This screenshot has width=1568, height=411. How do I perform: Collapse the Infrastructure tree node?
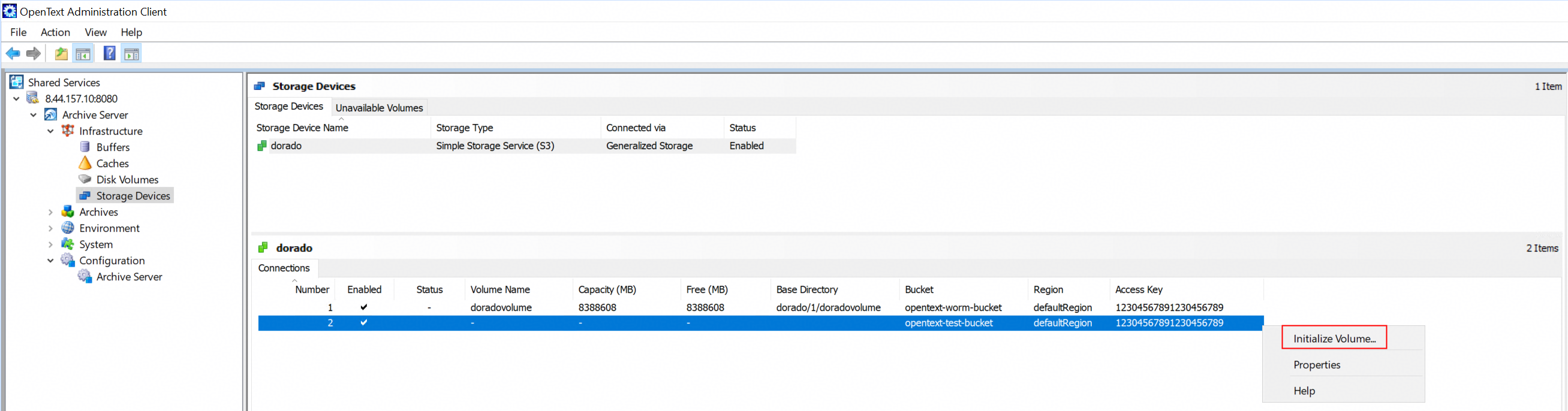(x=50, y=131)
